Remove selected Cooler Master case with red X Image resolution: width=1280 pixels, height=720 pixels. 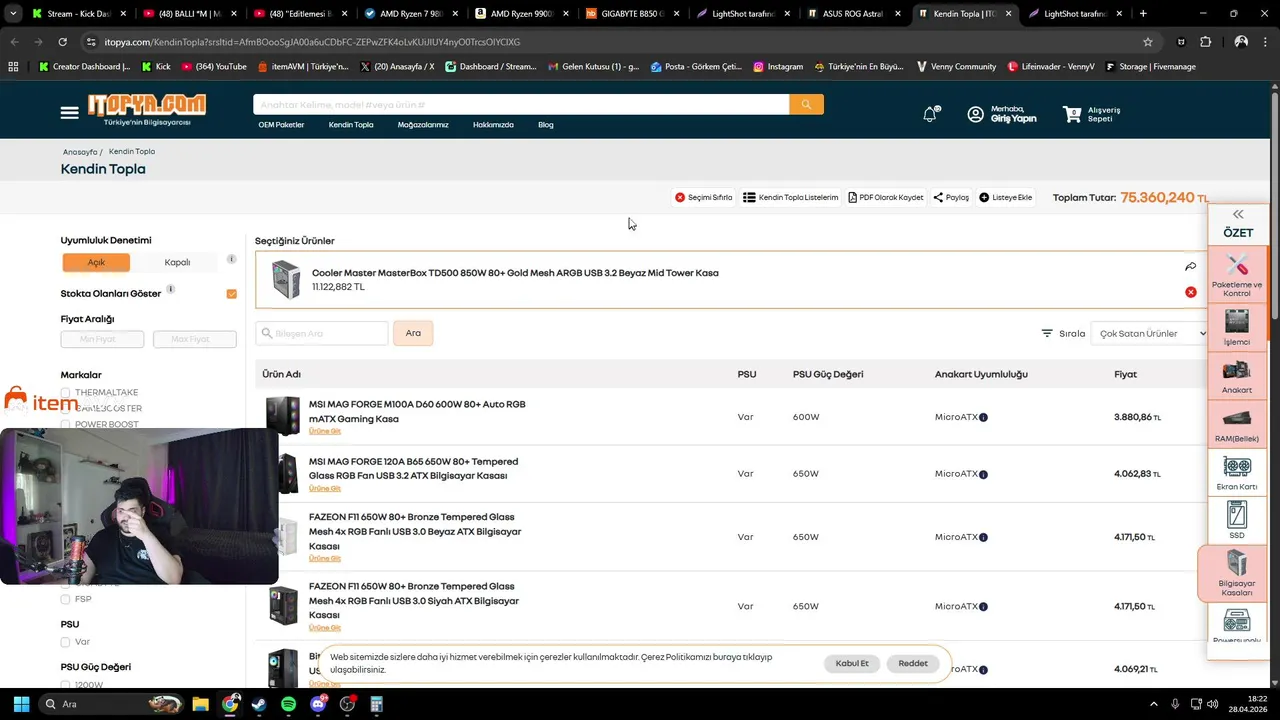[1190, 292]
